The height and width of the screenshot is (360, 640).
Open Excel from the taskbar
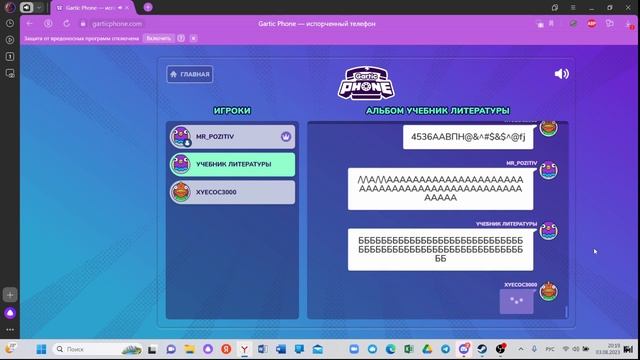click(x=409, y=349)
